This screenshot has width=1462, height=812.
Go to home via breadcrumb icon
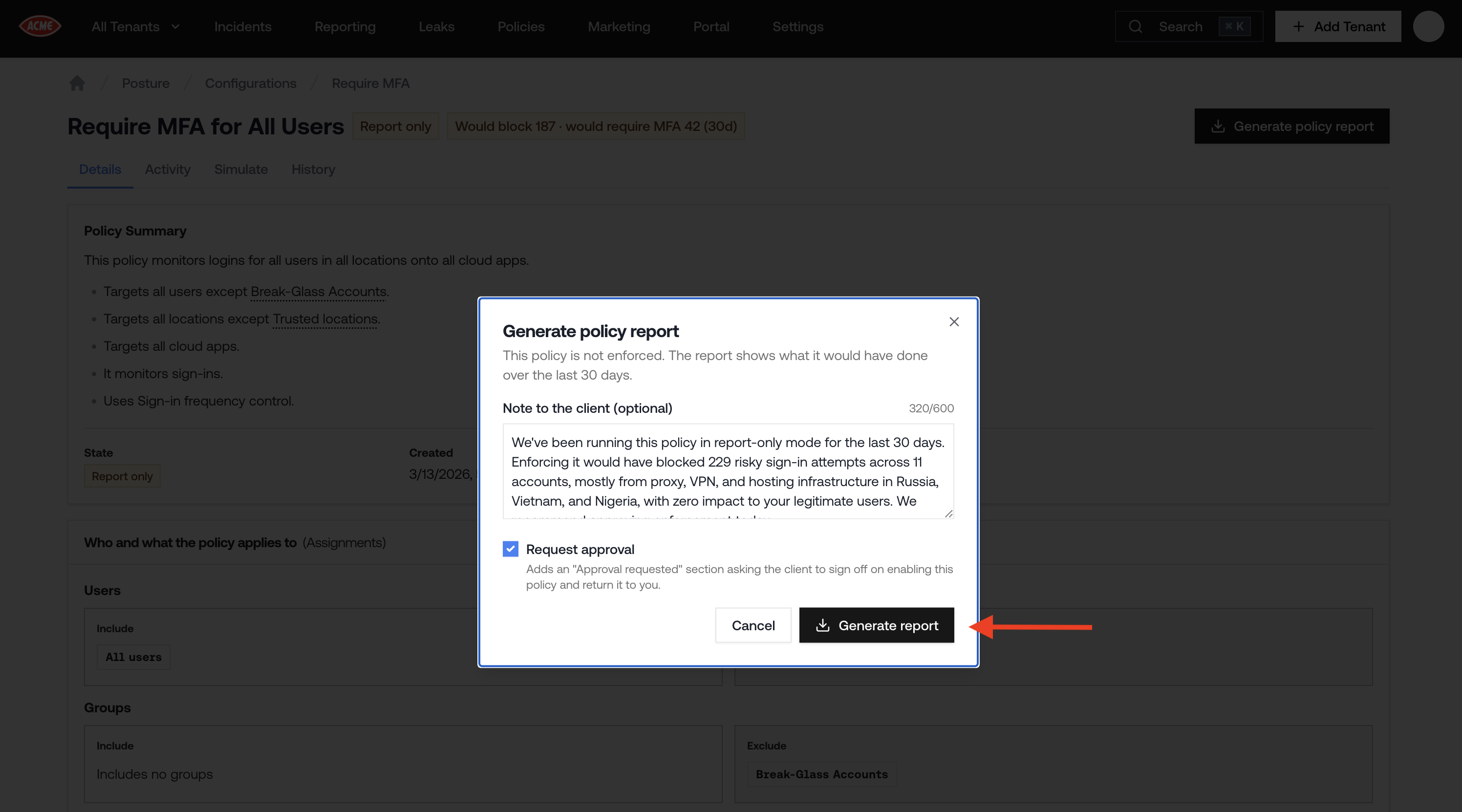(x=77, y=84)
